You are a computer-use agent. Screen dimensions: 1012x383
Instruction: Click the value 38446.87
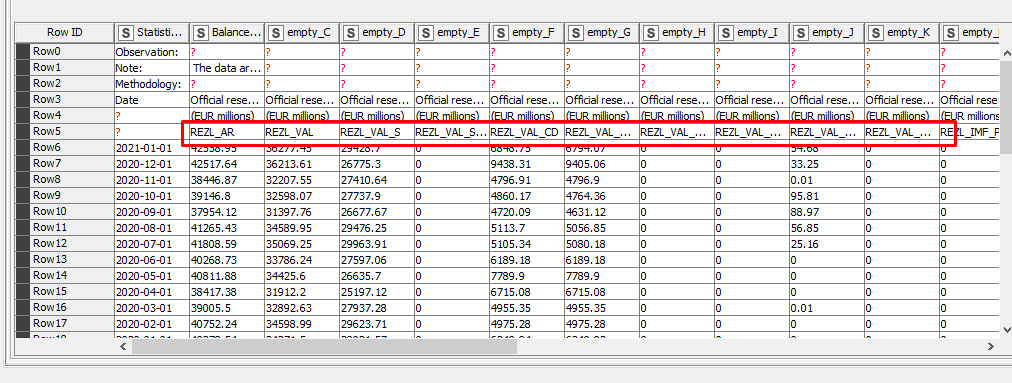(x=226, y=180)
